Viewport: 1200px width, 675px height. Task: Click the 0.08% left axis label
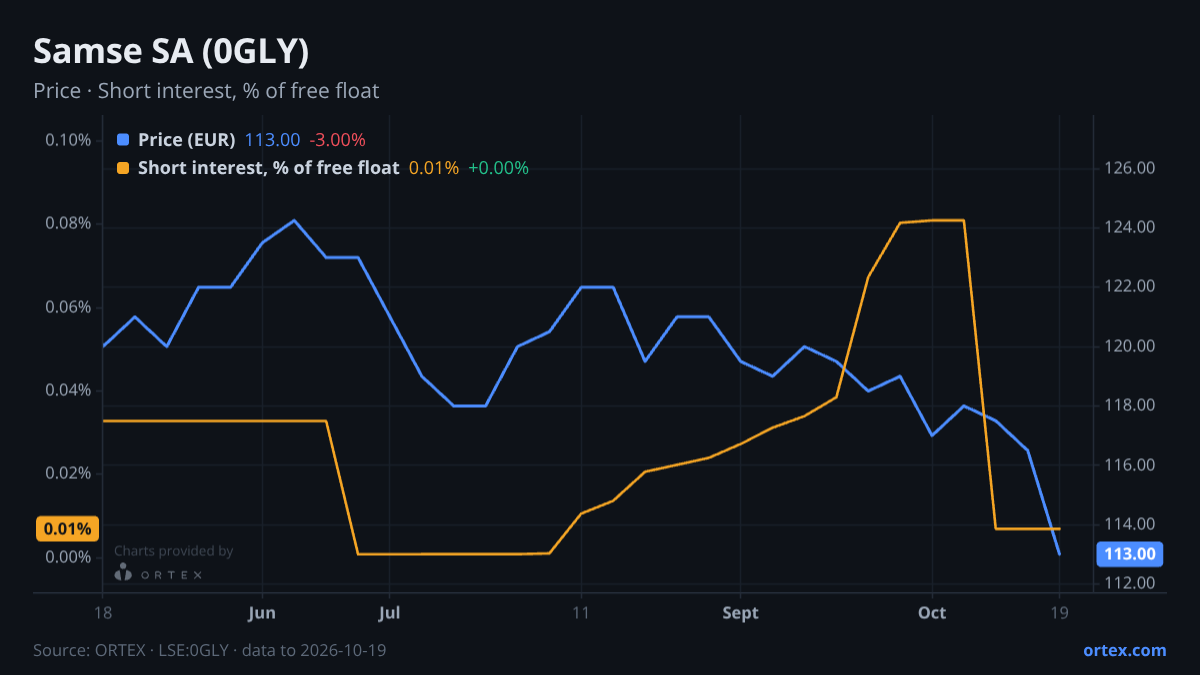pos(69,223)
